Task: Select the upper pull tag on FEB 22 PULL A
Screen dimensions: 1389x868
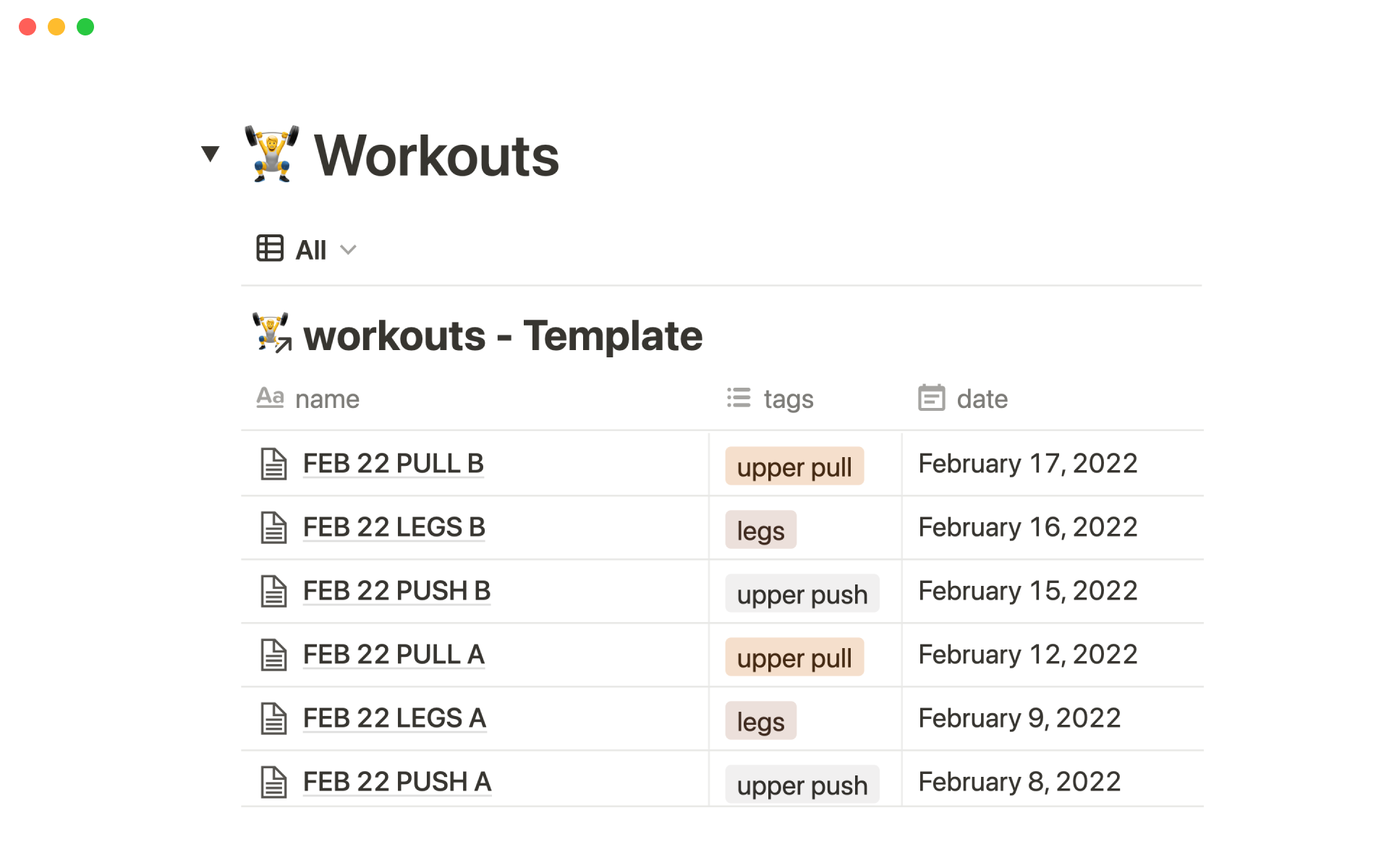Action: (794, 657)
